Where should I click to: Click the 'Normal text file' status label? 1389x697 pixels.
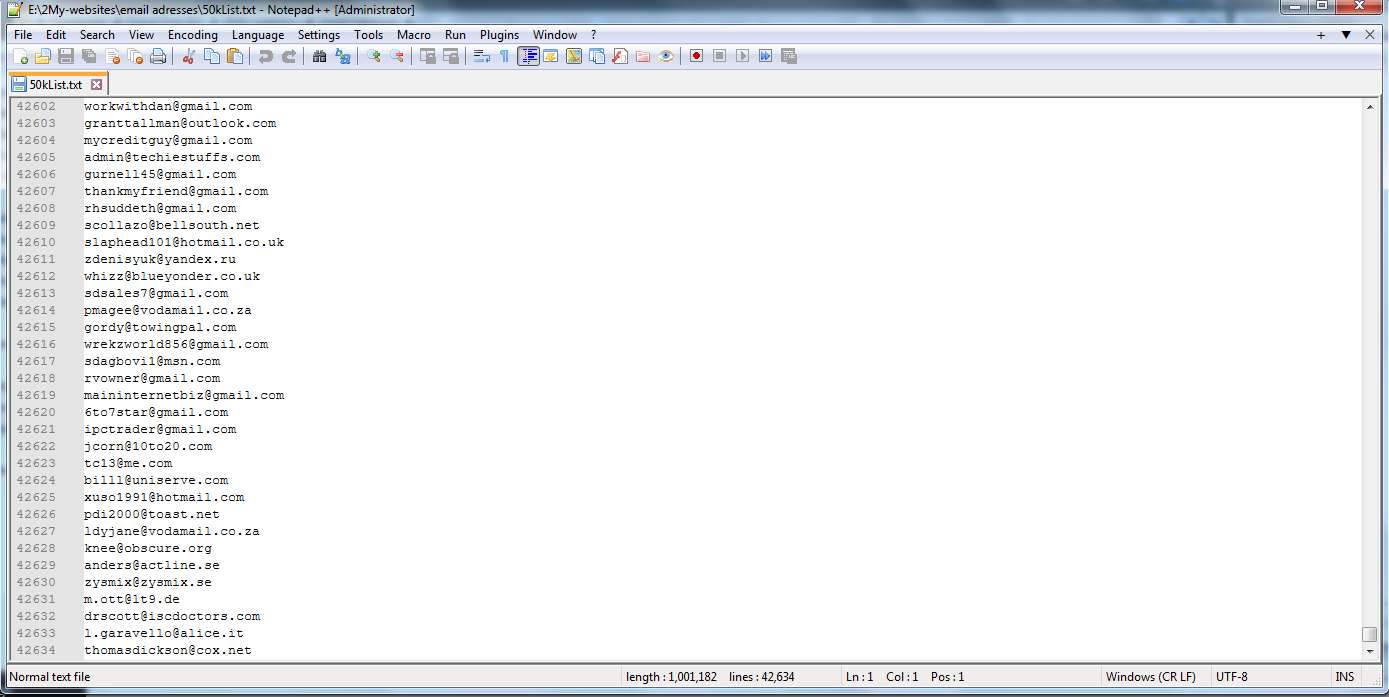[x=50, y=677]
